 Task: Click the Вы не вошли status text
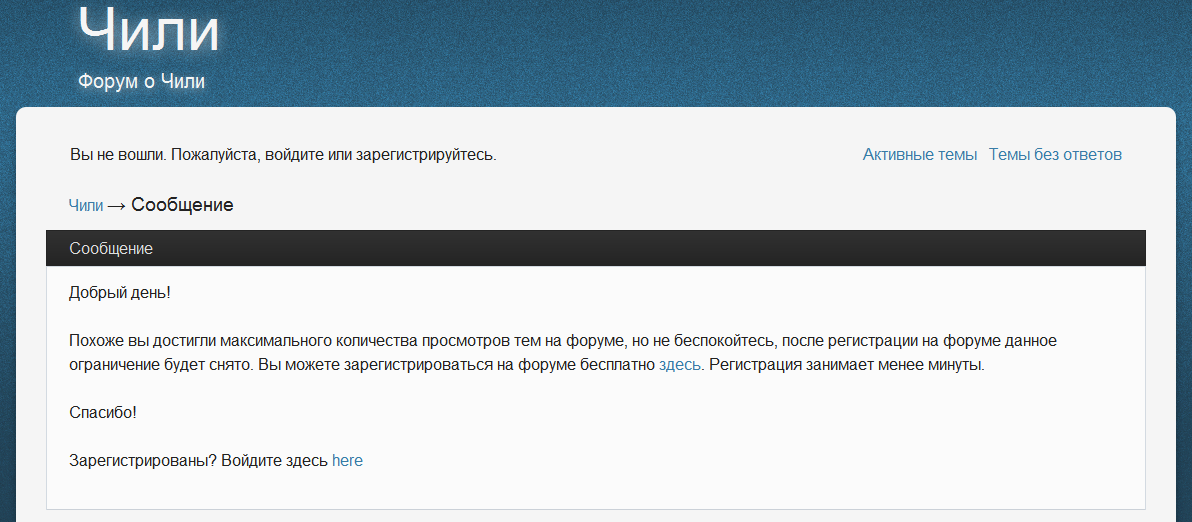pyautogui.click(x=283, y=155)
